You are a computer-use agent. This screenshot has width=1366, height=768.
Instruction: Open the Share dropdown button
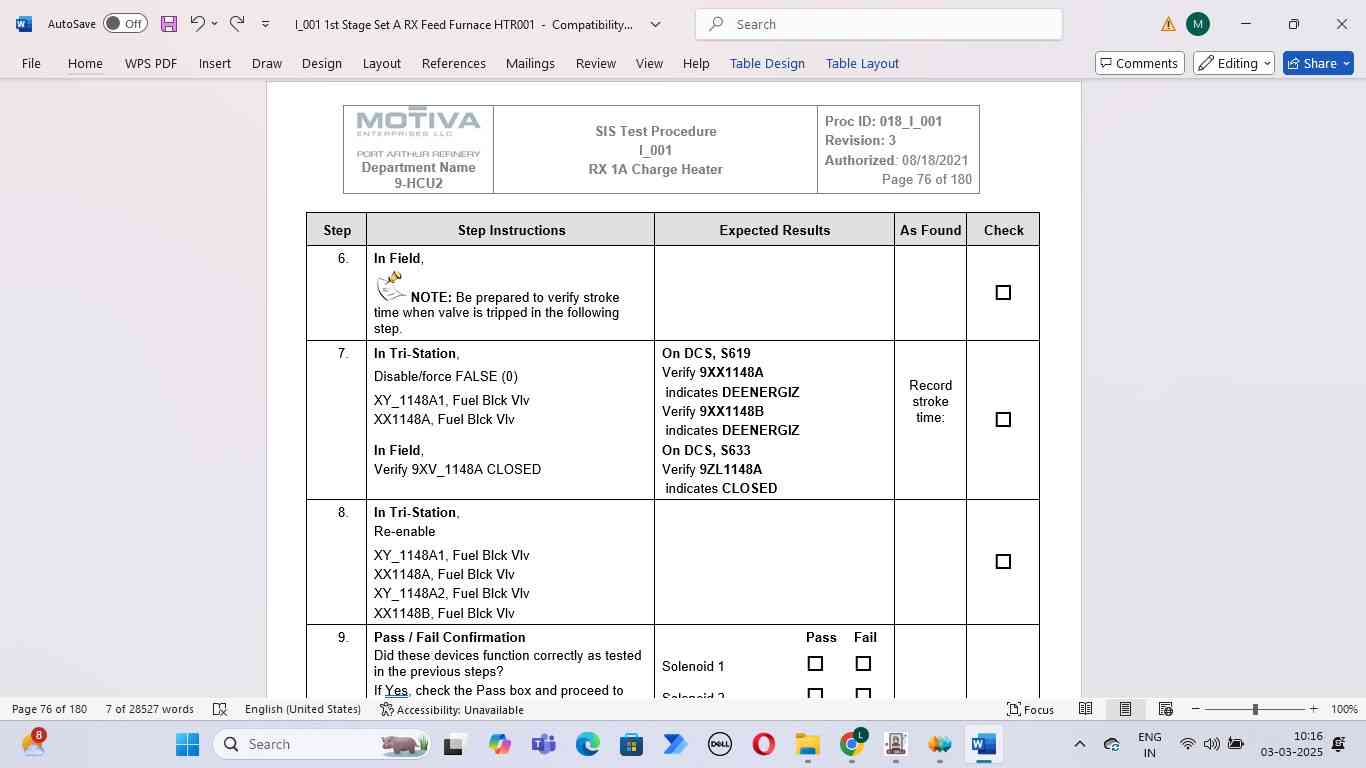[x=1318, y=63]
